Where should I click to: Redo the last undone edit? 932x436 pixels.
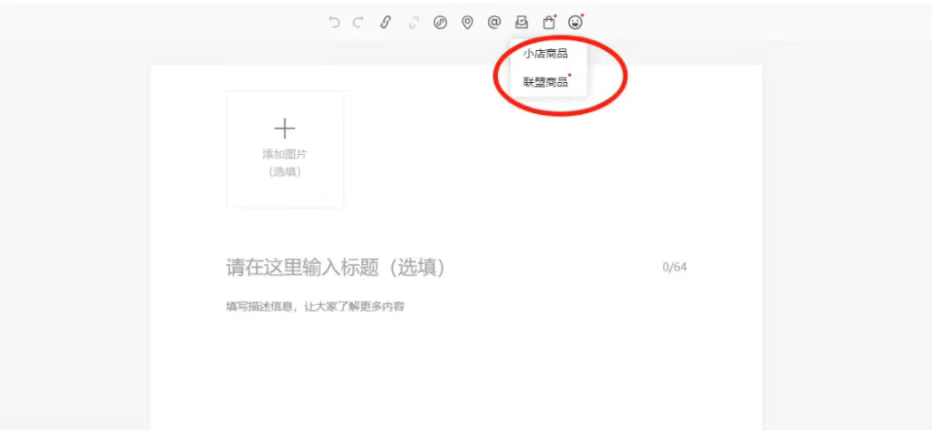tap(358, 22)
